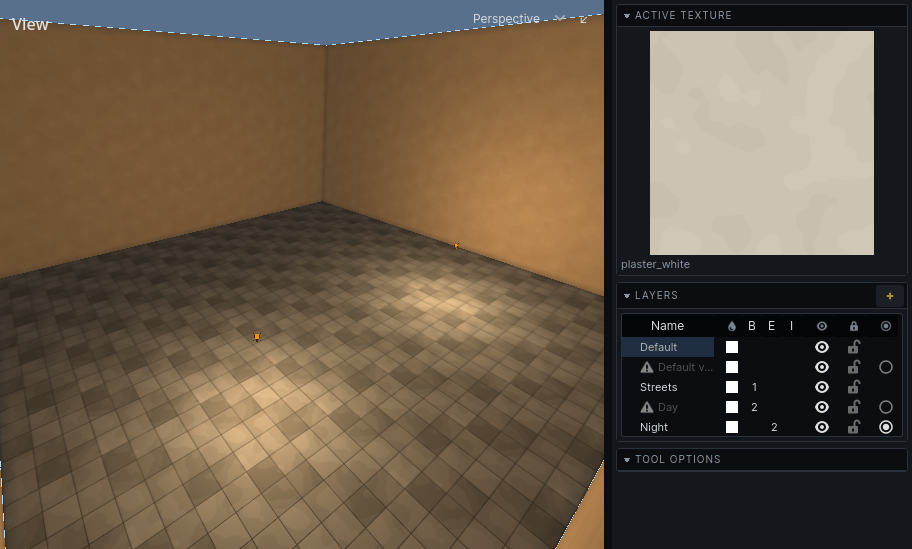Open the View menu in the viewport
Viewport: 912px width, 549px height.
tap(30, 24)
